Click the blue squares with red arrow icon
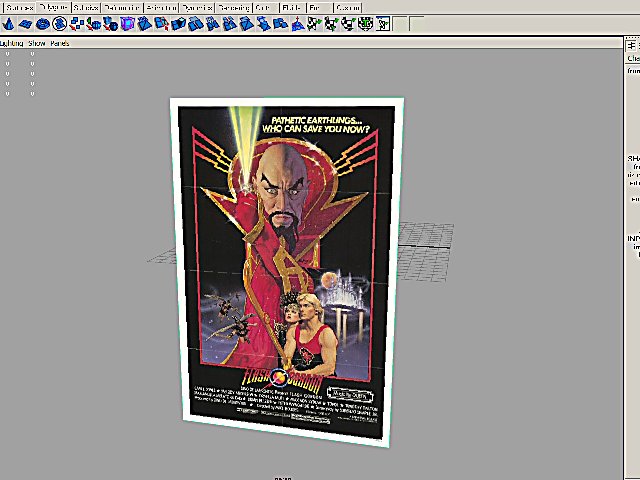 click(76, 24)
